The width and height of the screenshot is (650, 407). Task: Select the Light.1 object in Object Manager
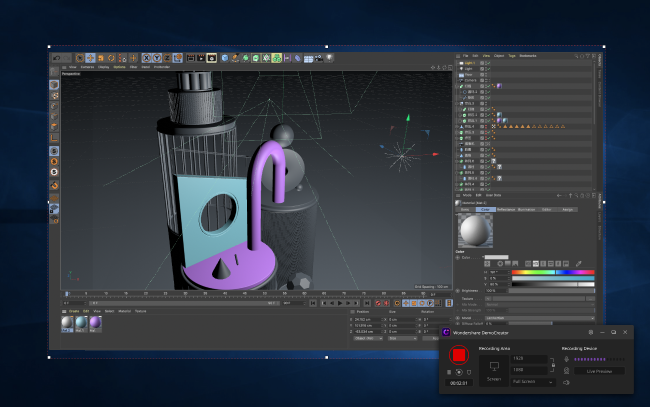(469, 63)
